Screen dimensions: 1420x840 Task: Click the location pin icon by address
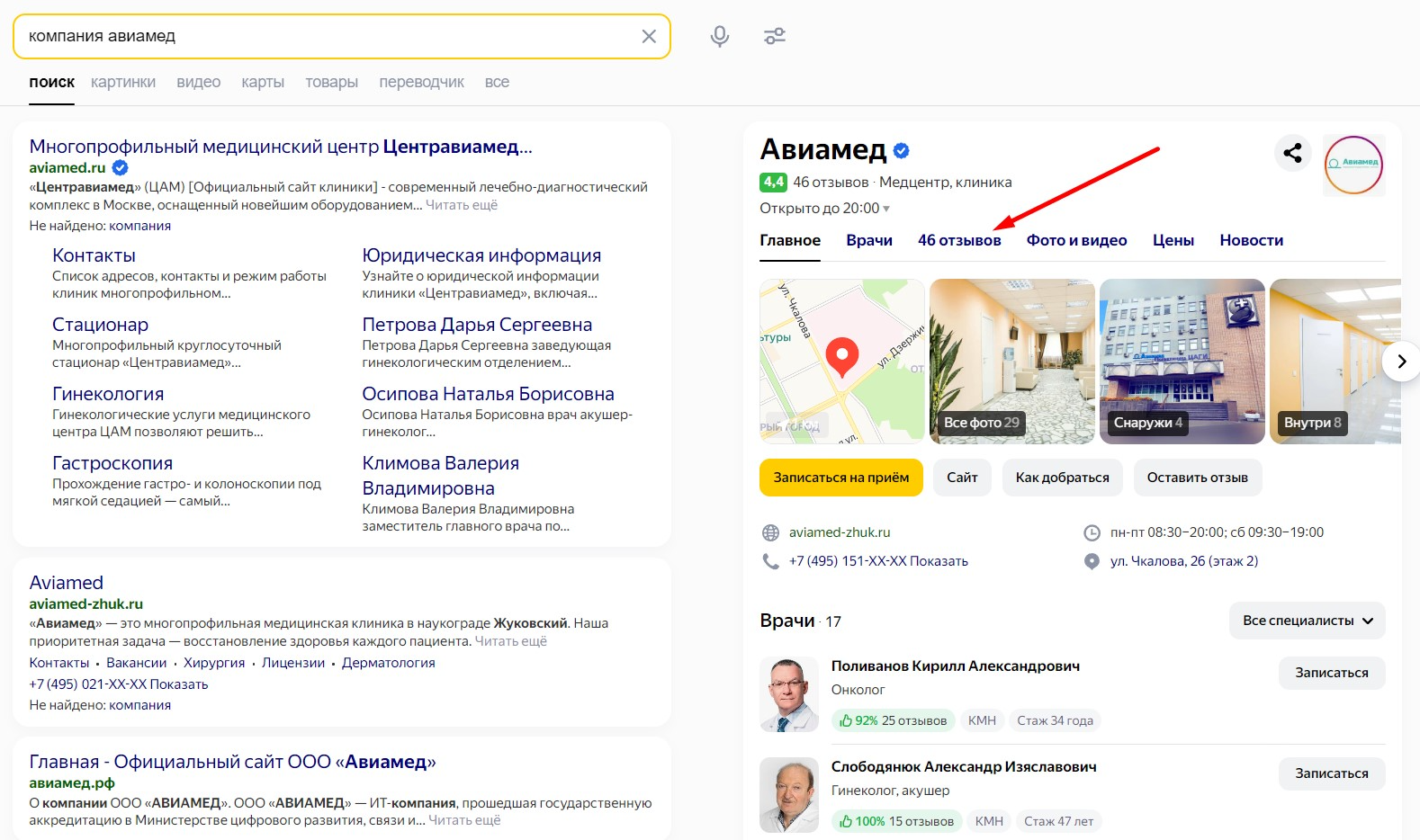click(1092, 561)
